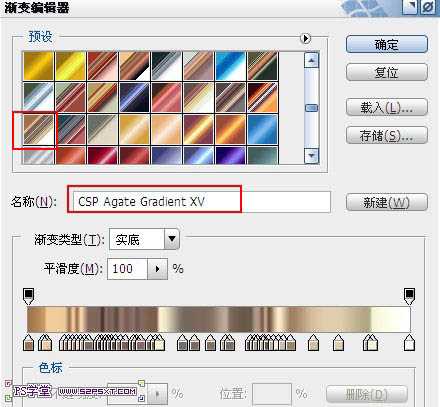The image size is (440, 407).
Task: Select the highlighted brown agate striped preset
Action: click(38, 129)
